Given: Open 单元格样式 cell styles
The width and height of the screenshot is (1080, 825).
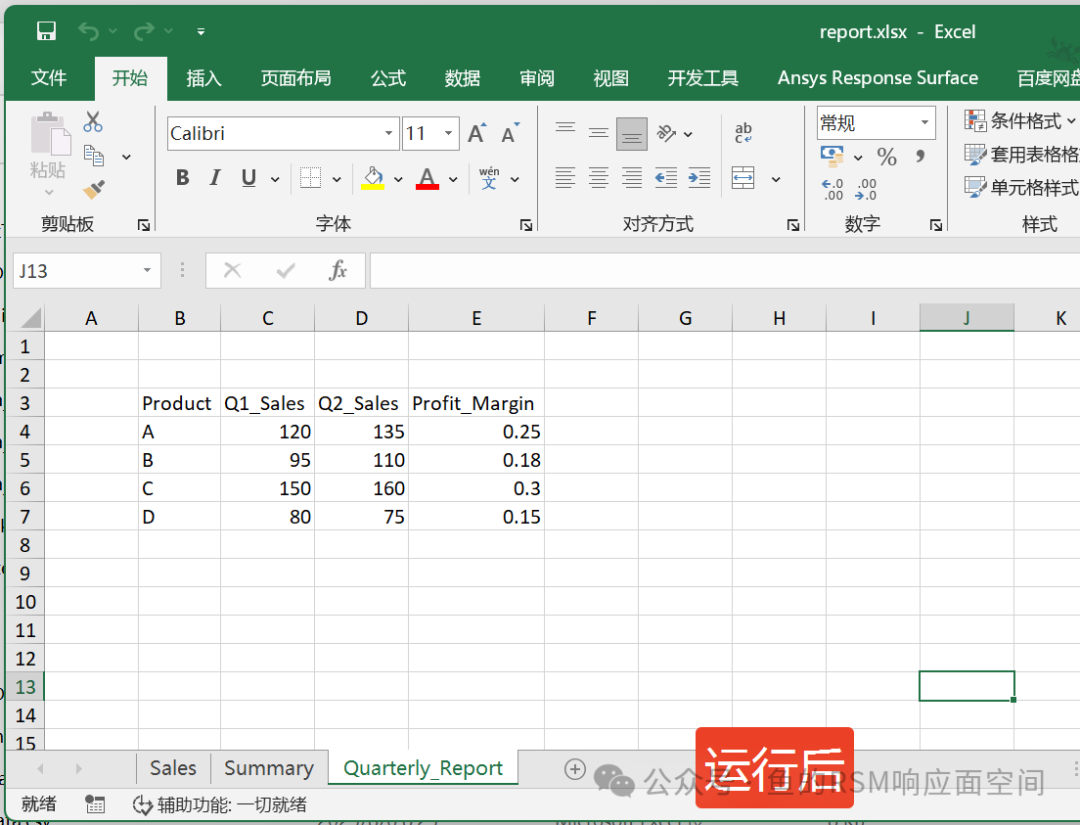Looking at the screenshot, I should click(x=1021, y=187).
